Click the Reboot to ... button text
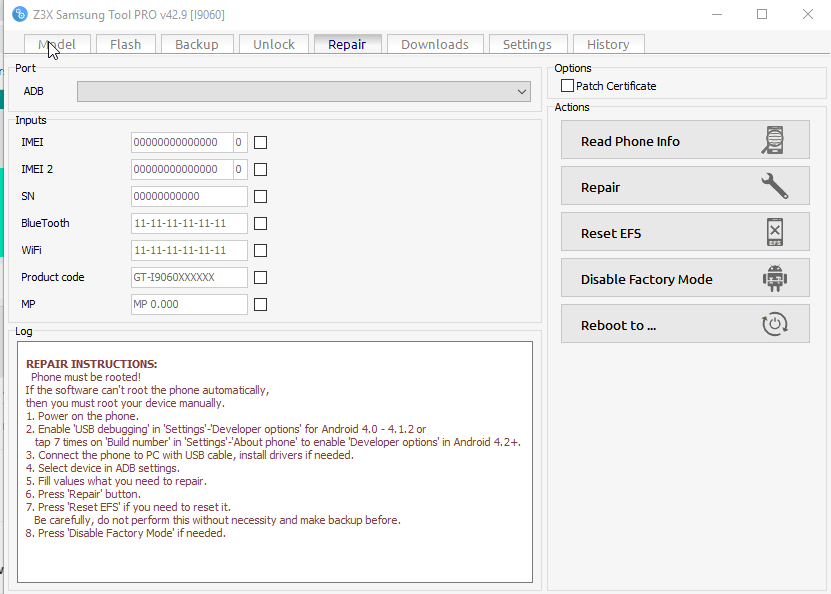Image resolution: width=831 pixels, height=594 pixels. (618, 325)
